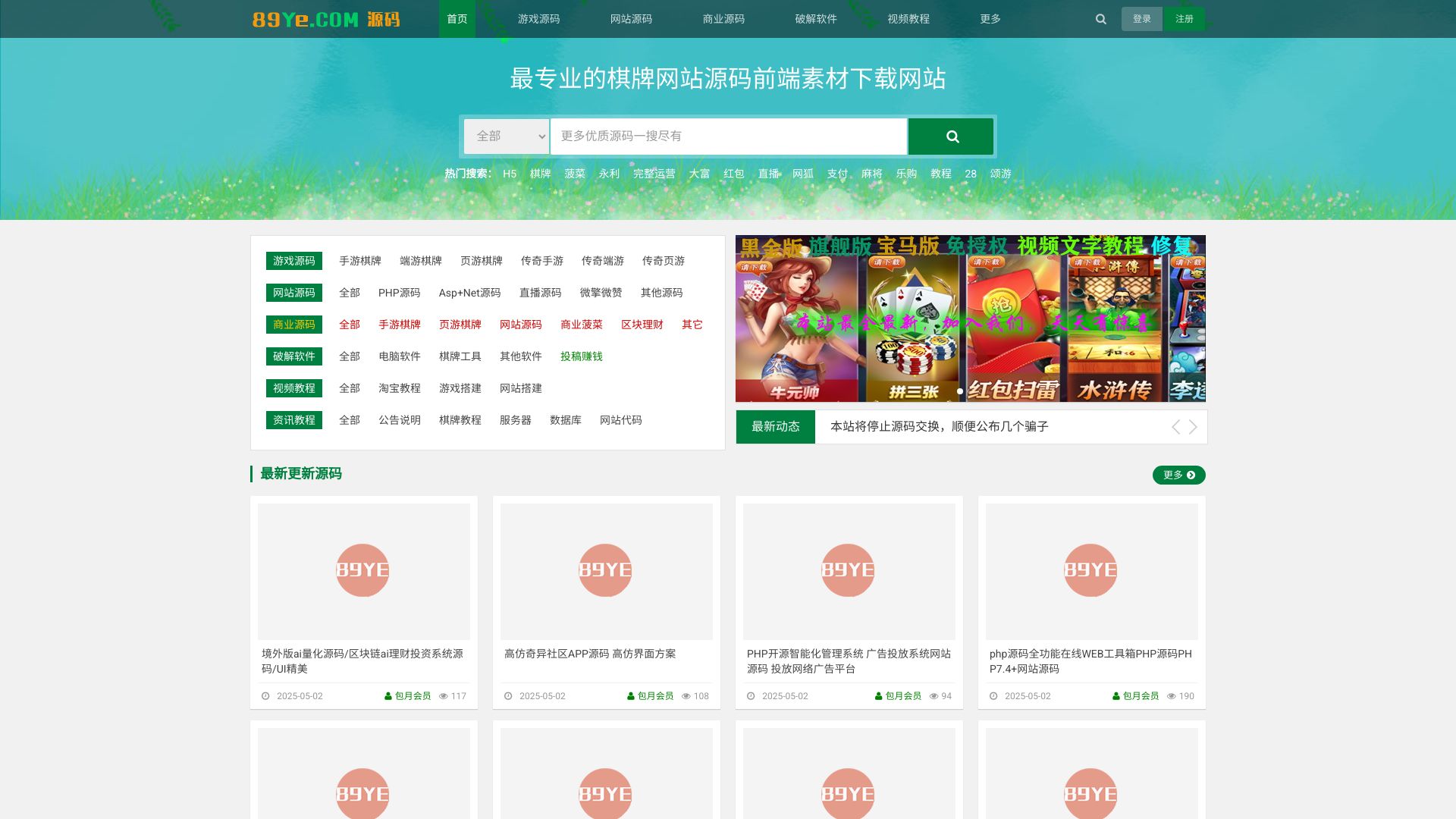Open PHP源码 link

(400, 293)
